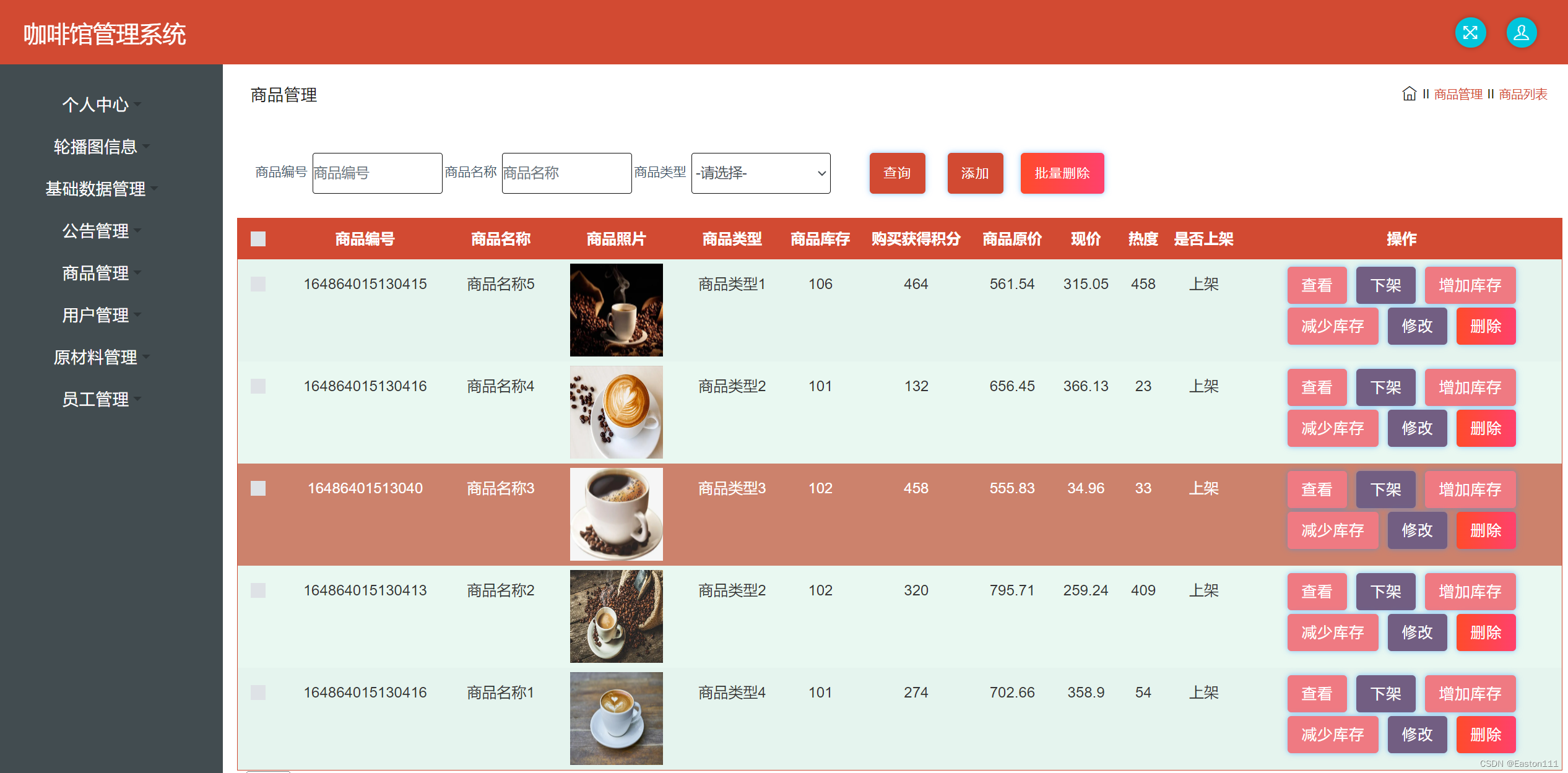Click 增加库存 for 商品名称2

point(1470,592)
